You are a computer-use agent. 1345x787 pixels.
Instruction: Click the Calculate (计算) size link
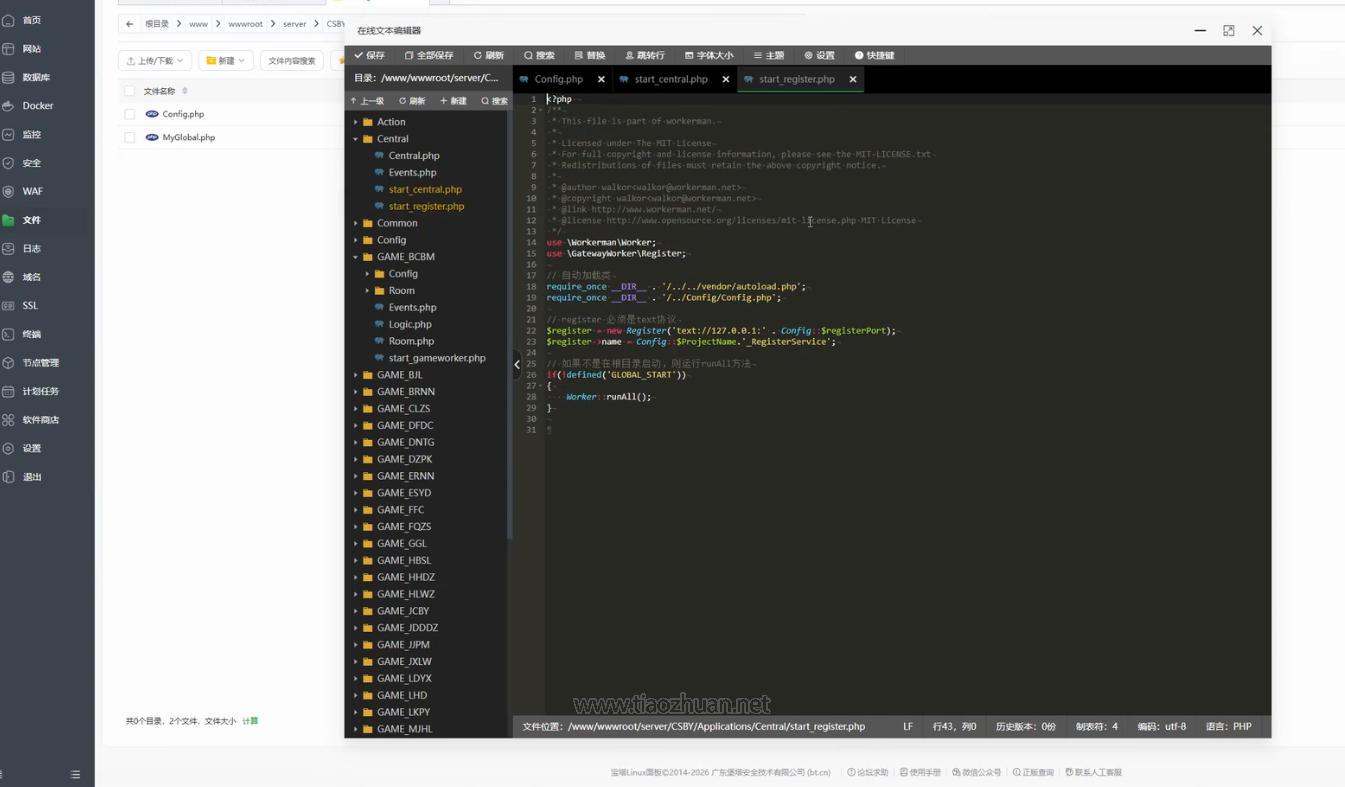pyautogui.click(x=250, y=721)
